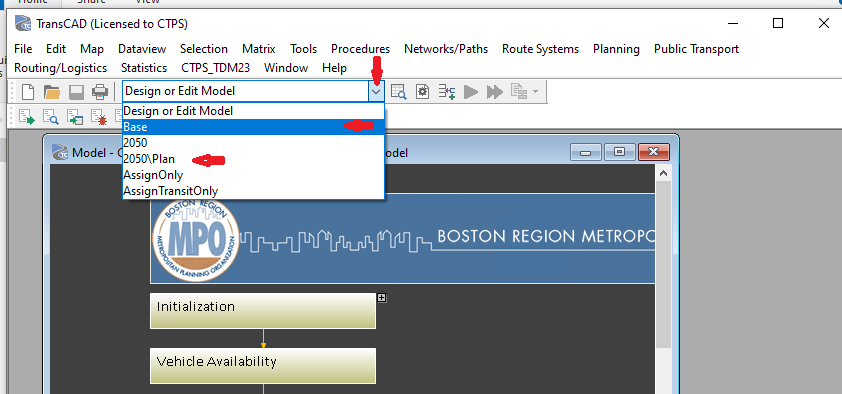This screenshot has height=394, width=842.
Task: Open the Statistics menu
Action: (144, 68)
